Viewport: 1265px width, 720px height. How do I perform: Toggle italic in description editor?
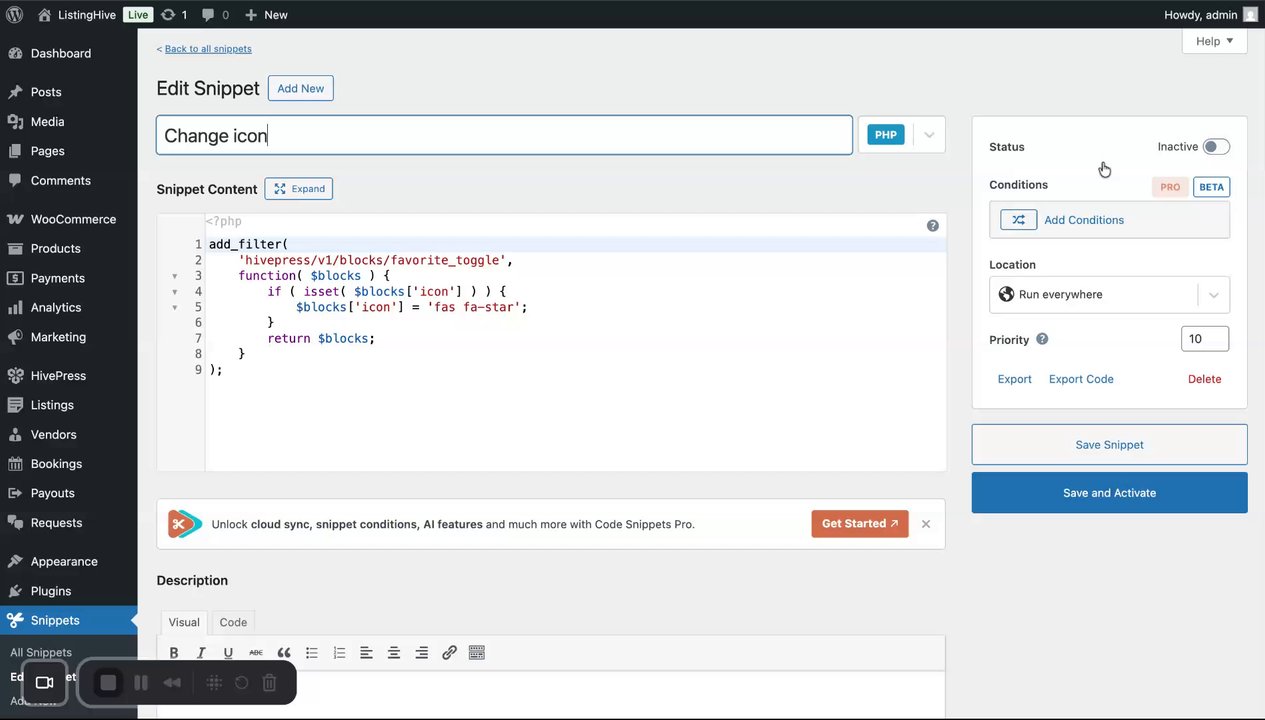pos(201,653)
